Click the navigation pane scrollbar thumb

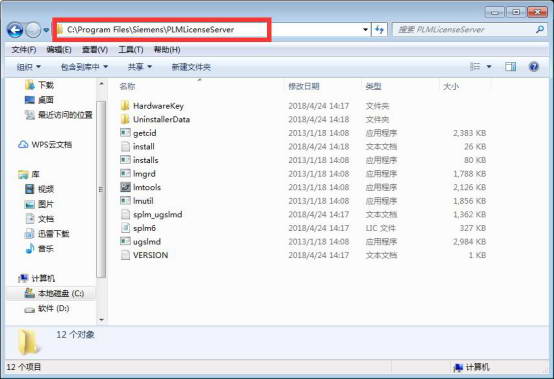101,189
